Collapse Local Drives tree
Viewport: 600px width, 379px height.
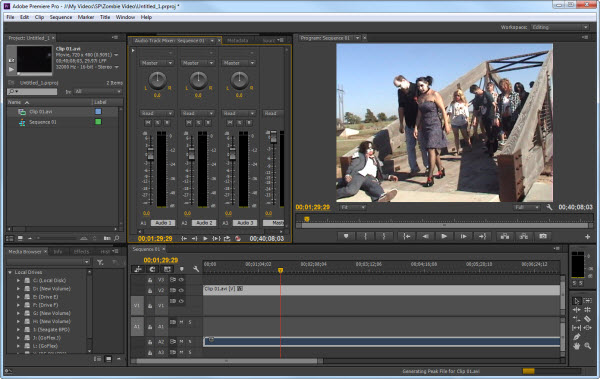10,272
